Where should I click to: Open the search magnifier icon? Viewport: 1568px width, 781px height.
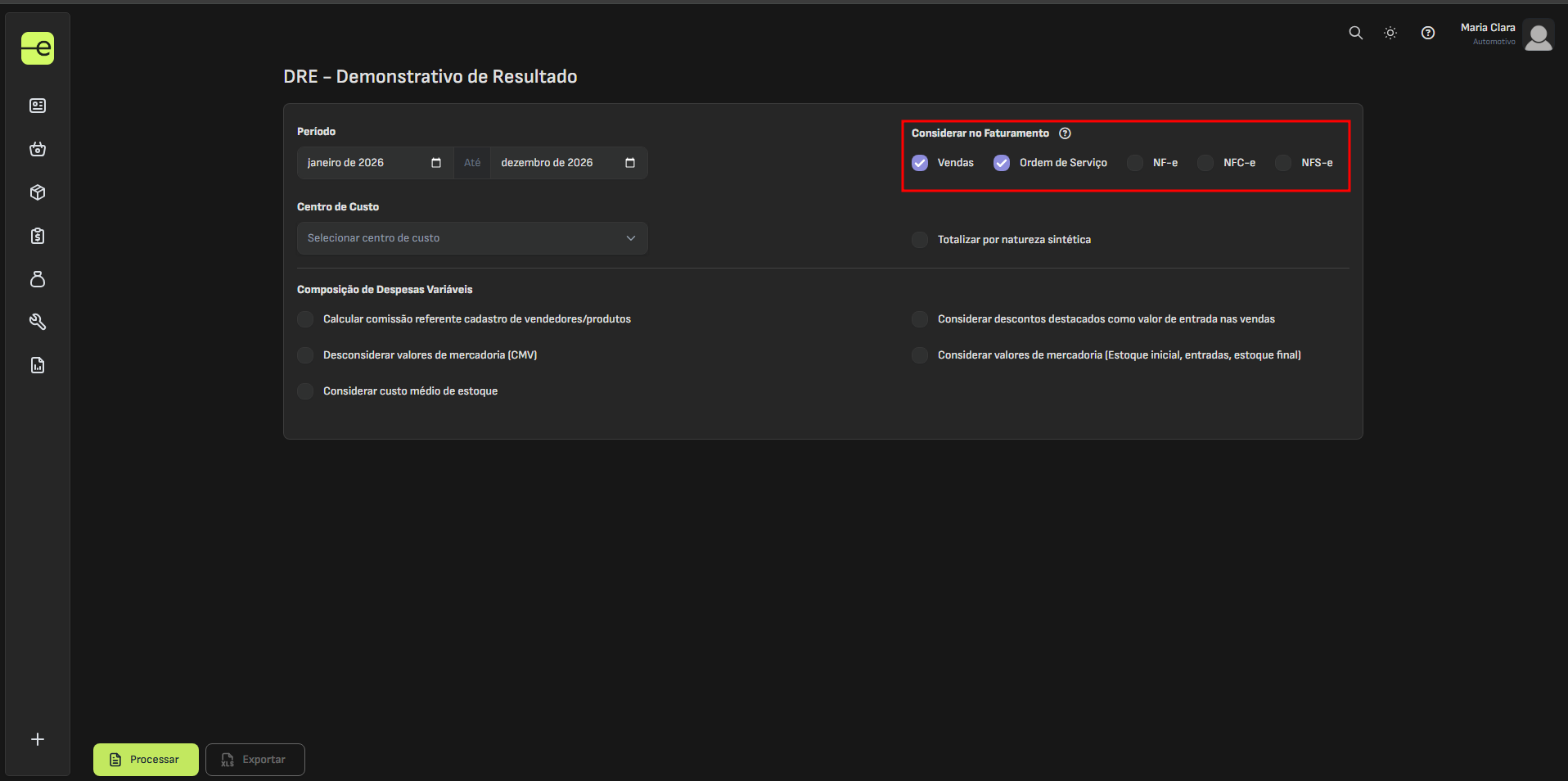coord(1354,33)
